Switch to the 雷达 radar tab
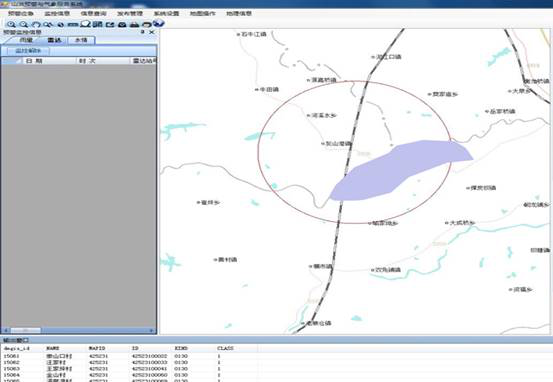The image size is (553, 382). [54, 40]
